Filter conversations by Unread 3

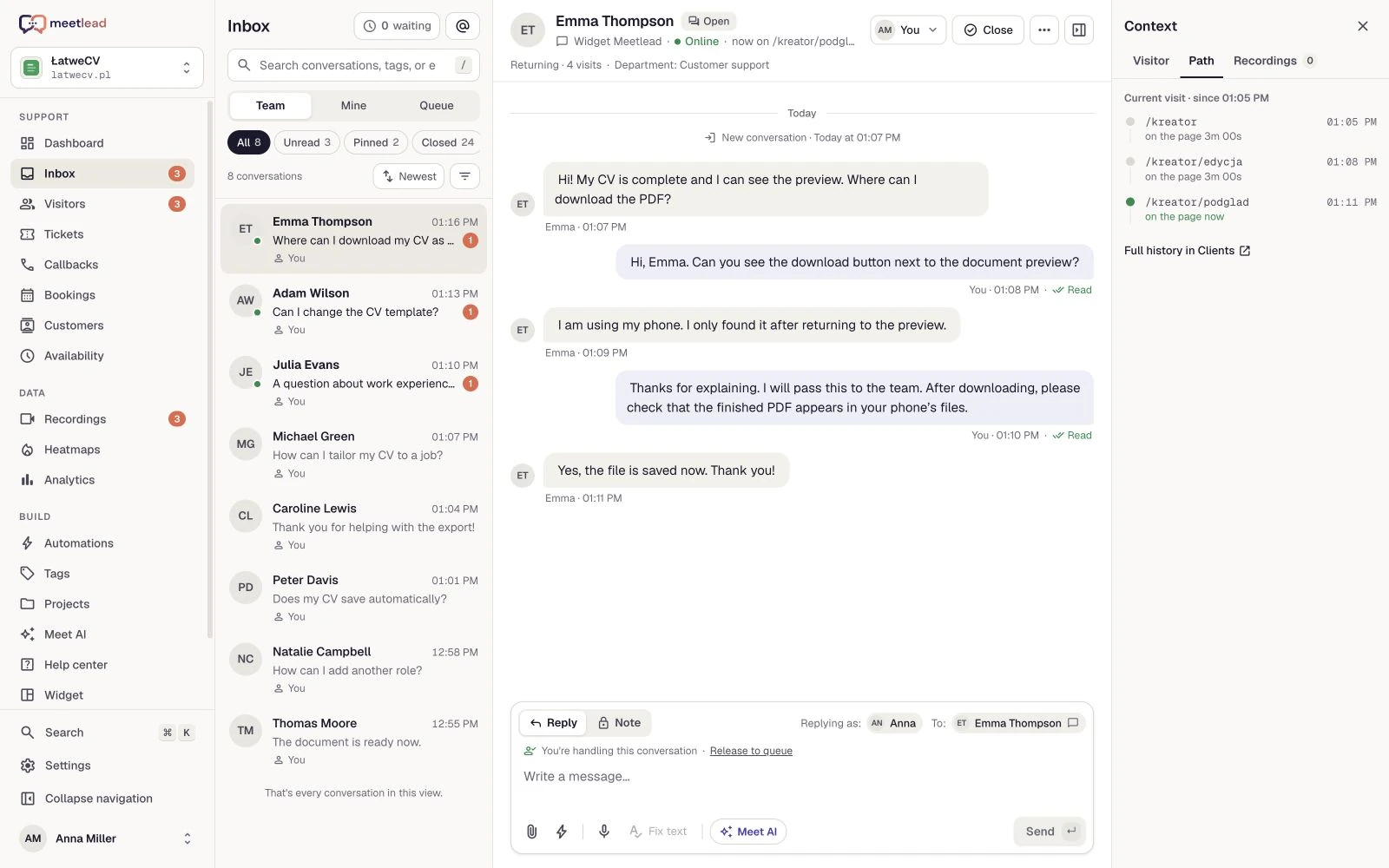(x=306, y=142)
